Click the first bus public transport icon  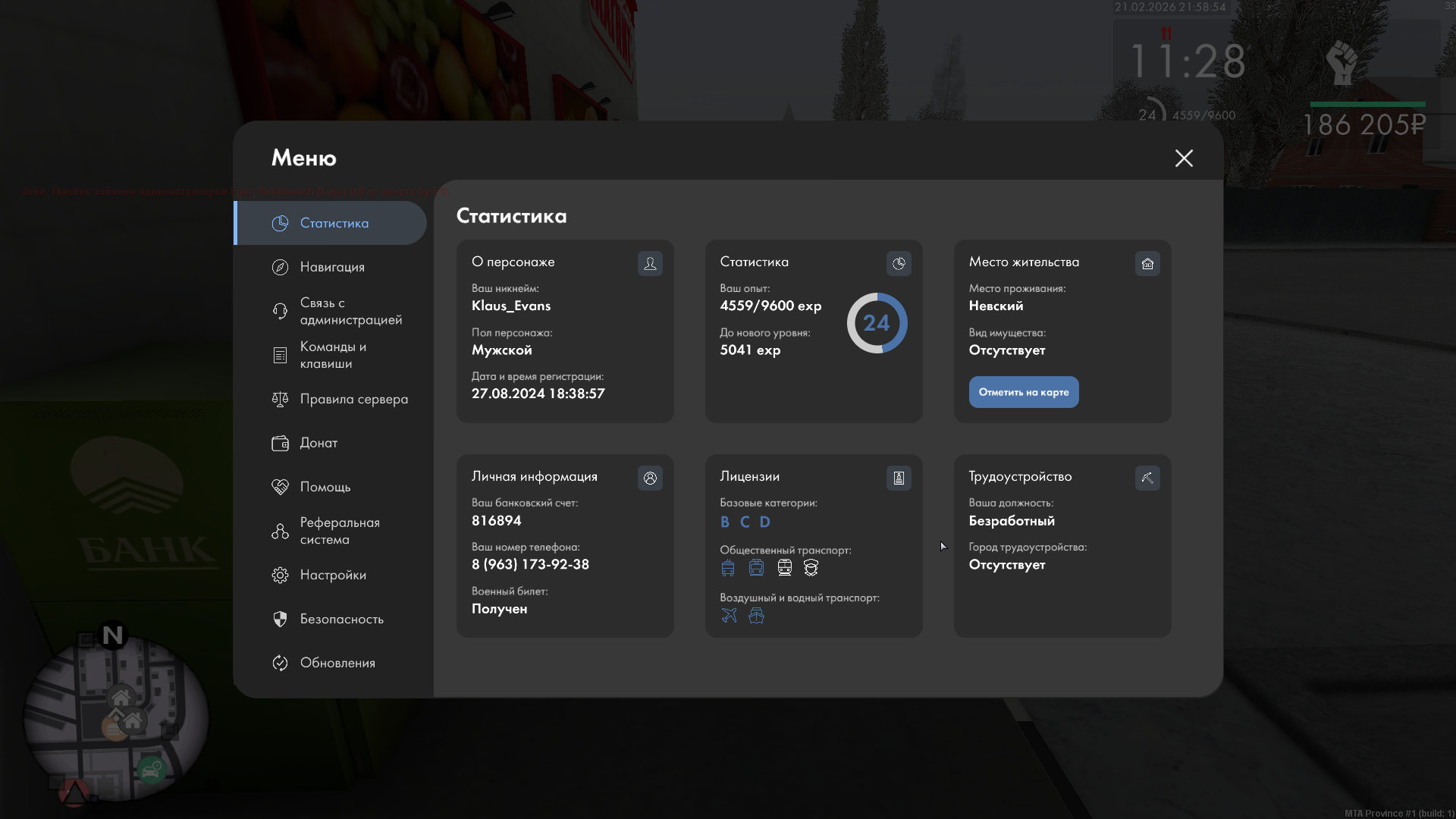coord(728,568)
